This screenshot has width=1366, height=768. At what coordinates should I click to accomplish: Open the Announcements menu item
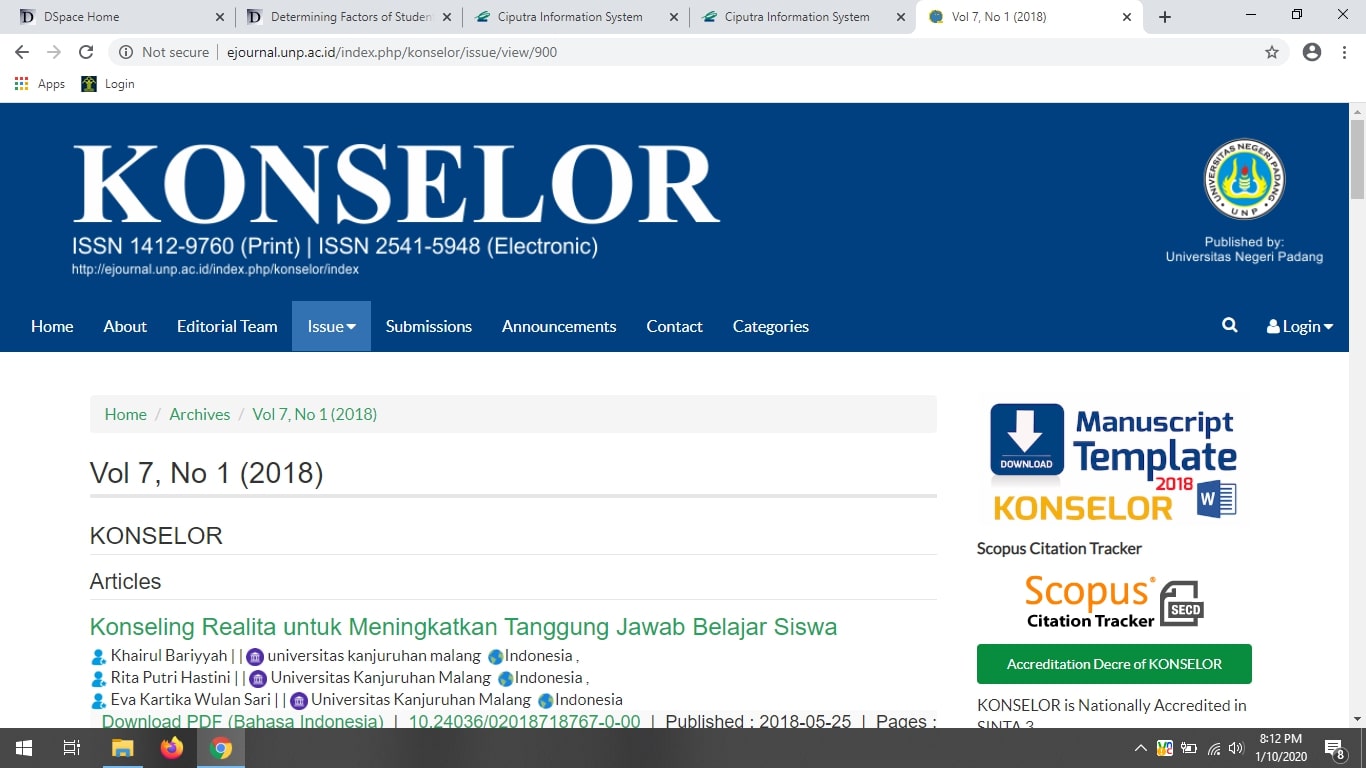tap(559, 326)
